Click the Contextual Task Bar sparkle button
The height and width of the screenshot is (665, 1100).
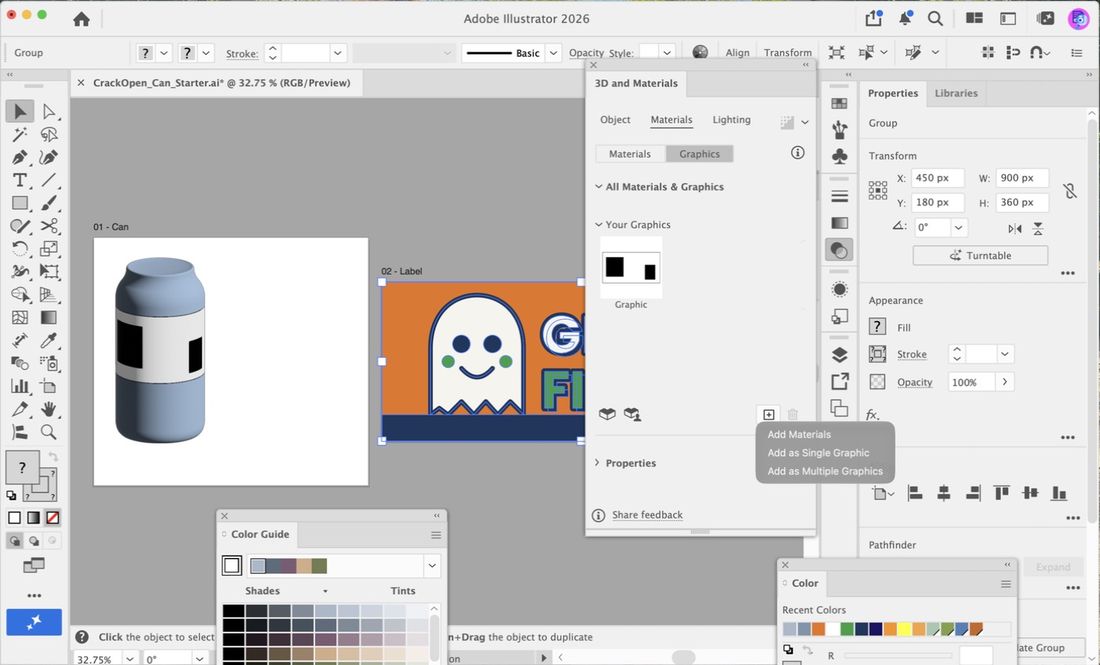[x=34, y=622]
